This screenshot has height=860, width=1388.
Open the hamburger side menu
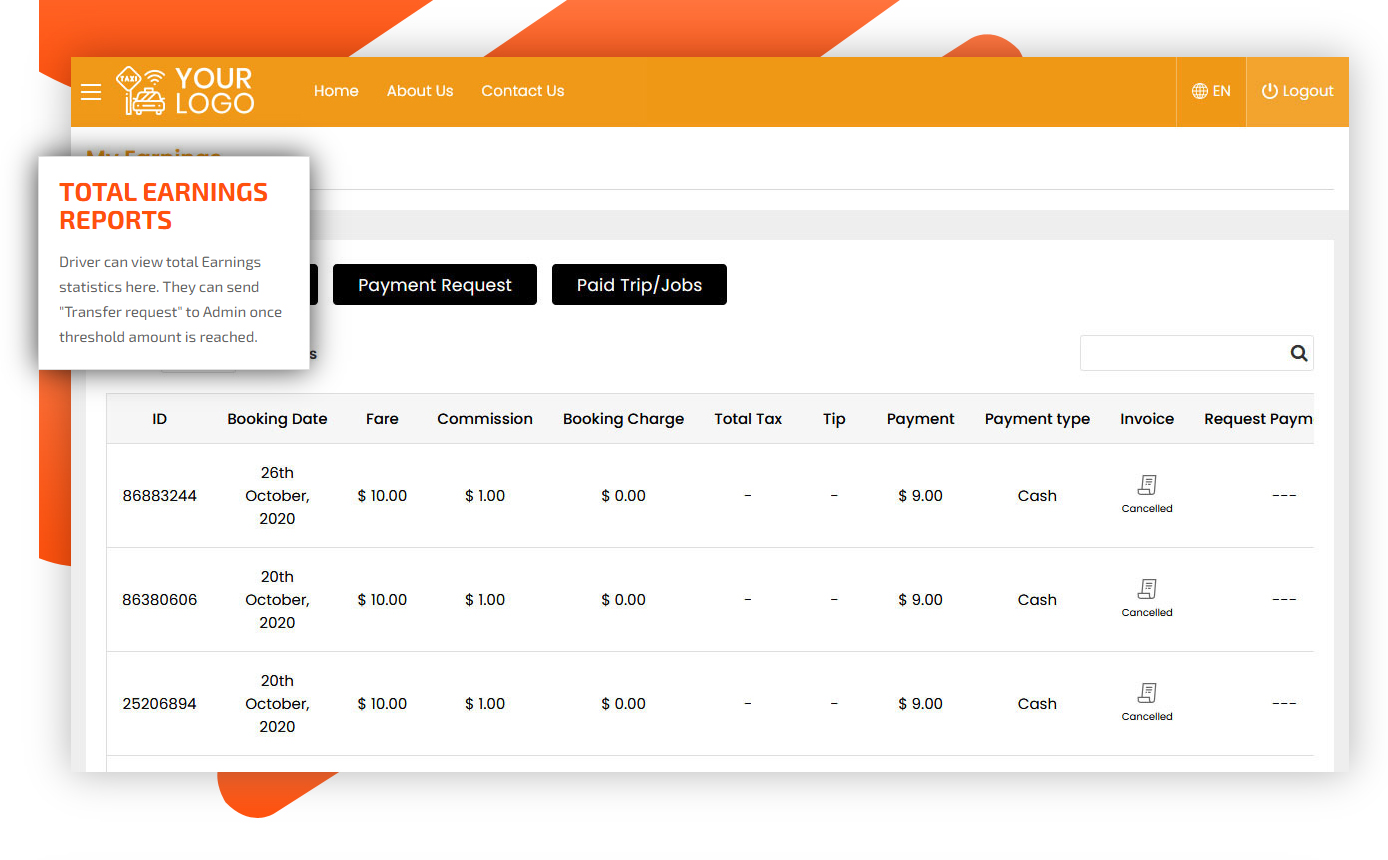(x=91, y=92)
